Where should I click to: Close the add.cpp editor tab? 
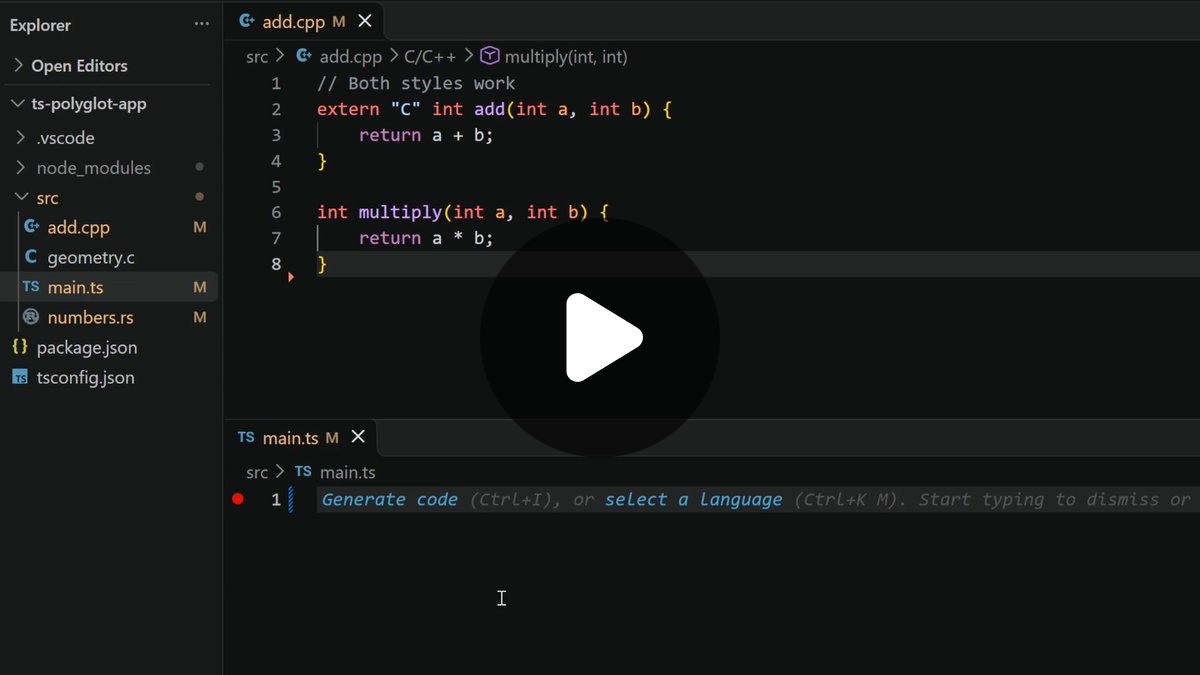[365, 21]
